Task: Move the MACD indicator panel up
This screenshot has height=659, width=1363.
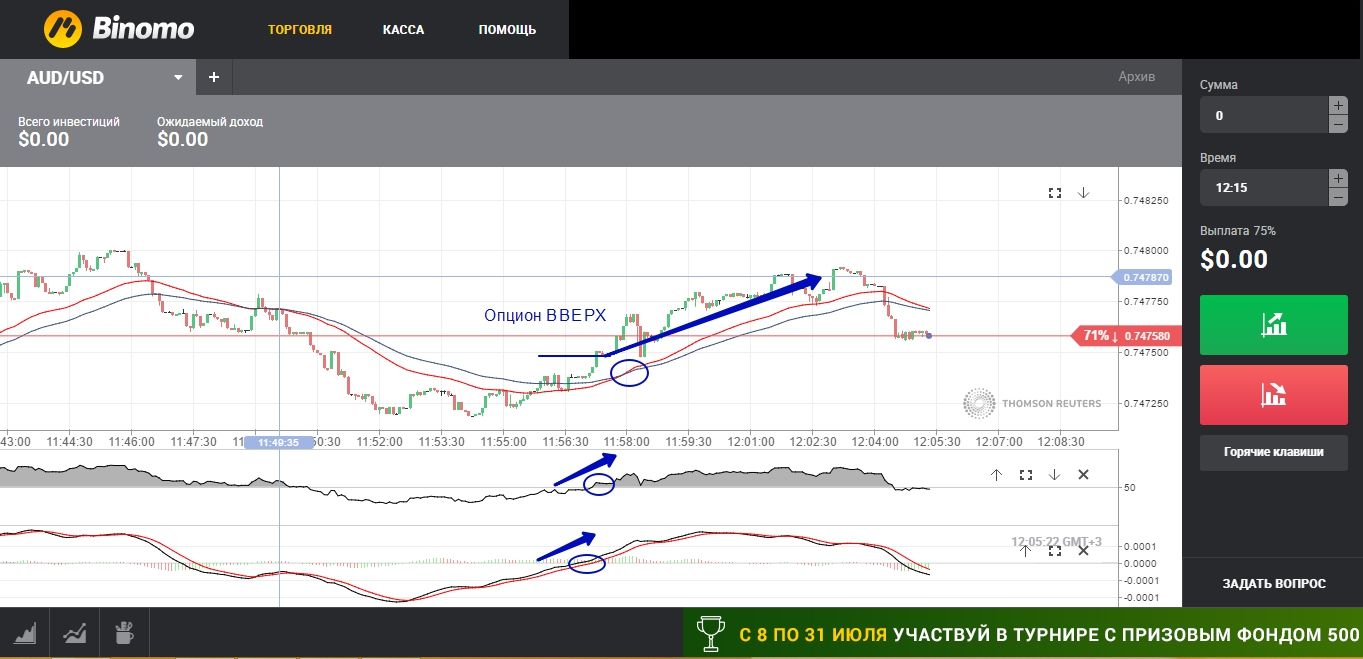Action: point(1025,550)
